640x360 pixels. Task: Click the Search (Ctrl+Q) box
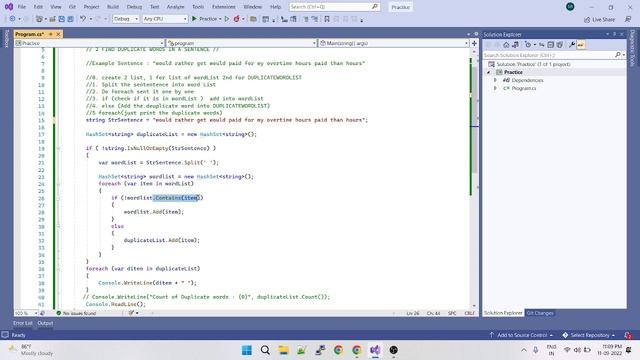[x=334, y=7]
